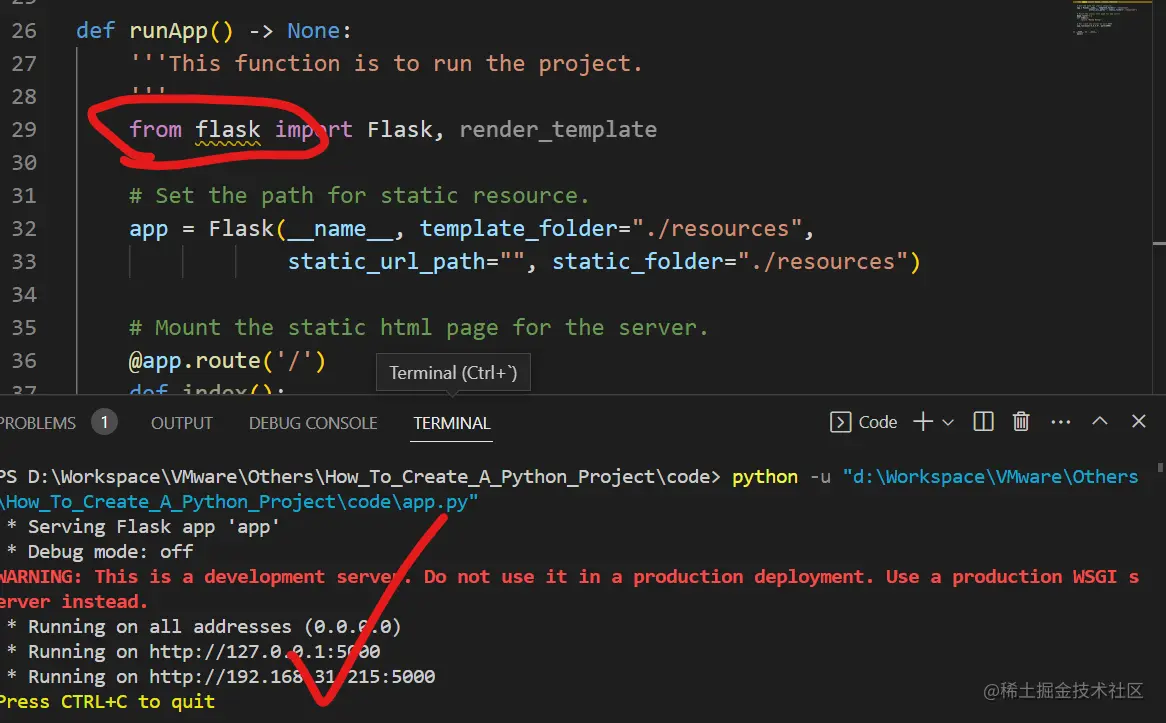Viewport: 1166px width, 723px height.
Task: Close the bottom panel
Action: 1138,421
